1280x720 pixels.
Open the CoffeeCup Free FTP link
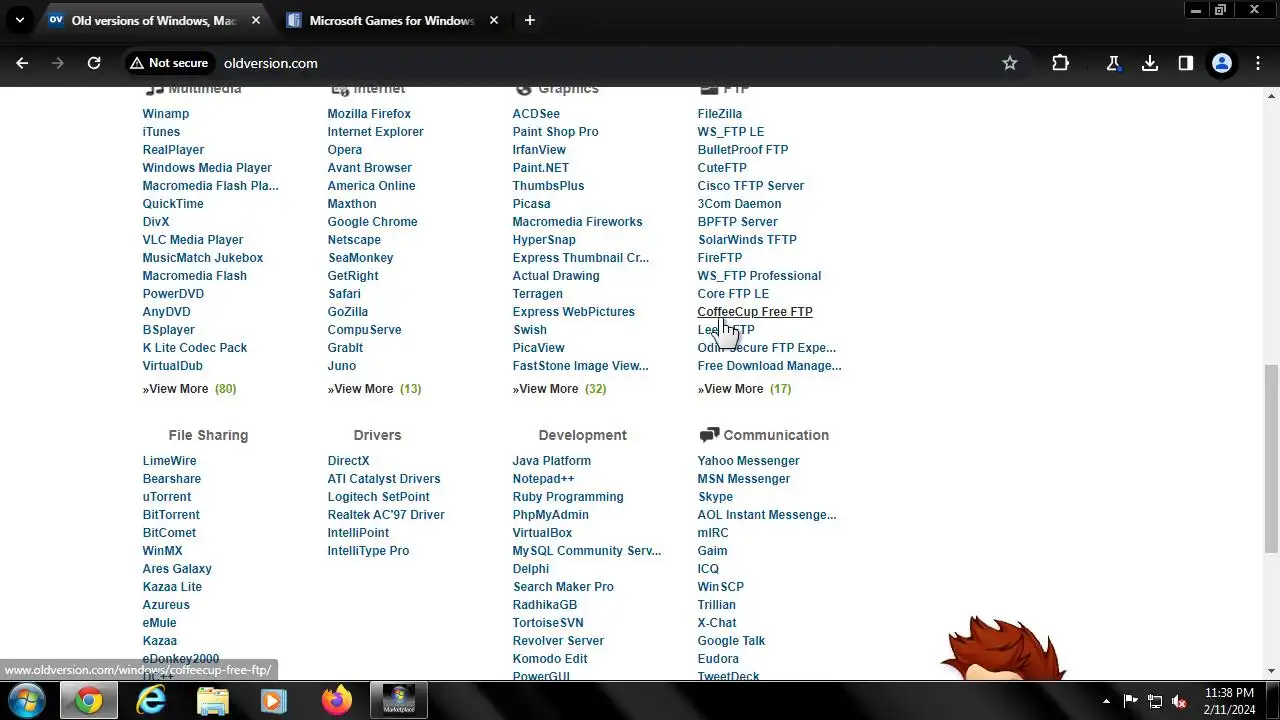click(755, 312)
